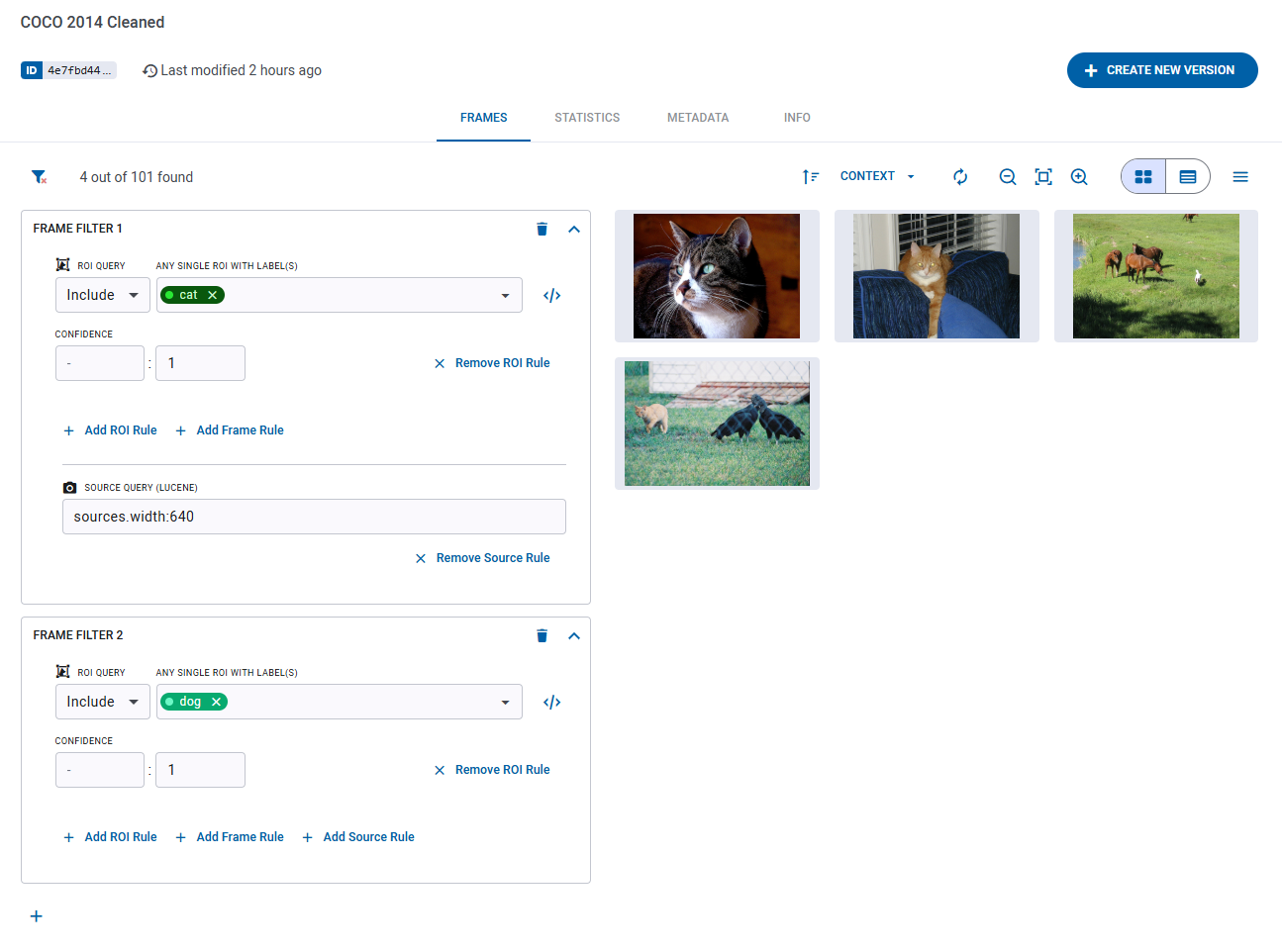Viewport: 1282px width, 952px height.
Task: Zoom in the frame thumbnails
Action: click(x=1079, y=177)
